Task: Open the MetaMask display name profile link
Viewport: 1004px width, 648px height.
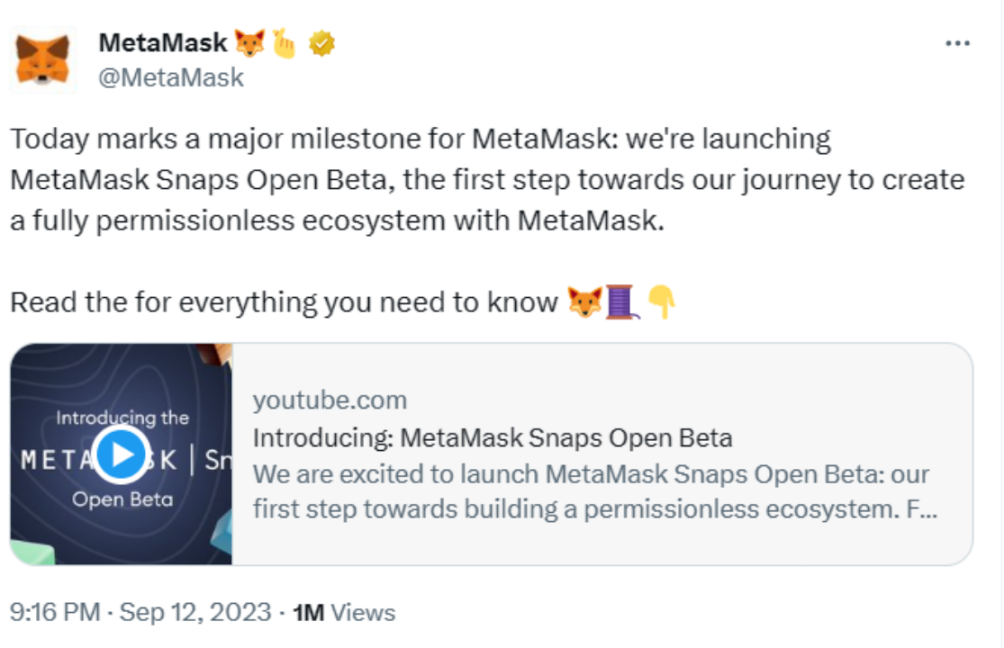Action: 163,43
